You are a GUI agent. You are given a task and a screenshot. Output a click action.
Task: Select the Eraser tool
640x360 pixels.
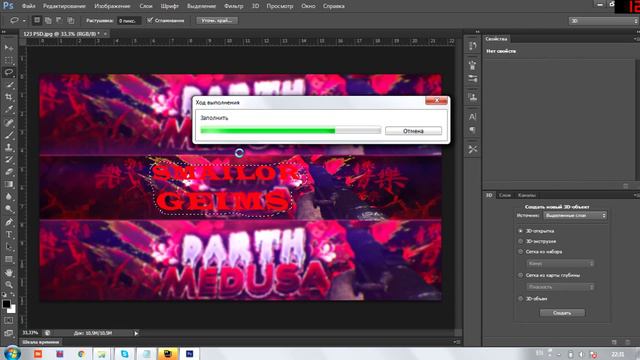[x=9, y=172]
